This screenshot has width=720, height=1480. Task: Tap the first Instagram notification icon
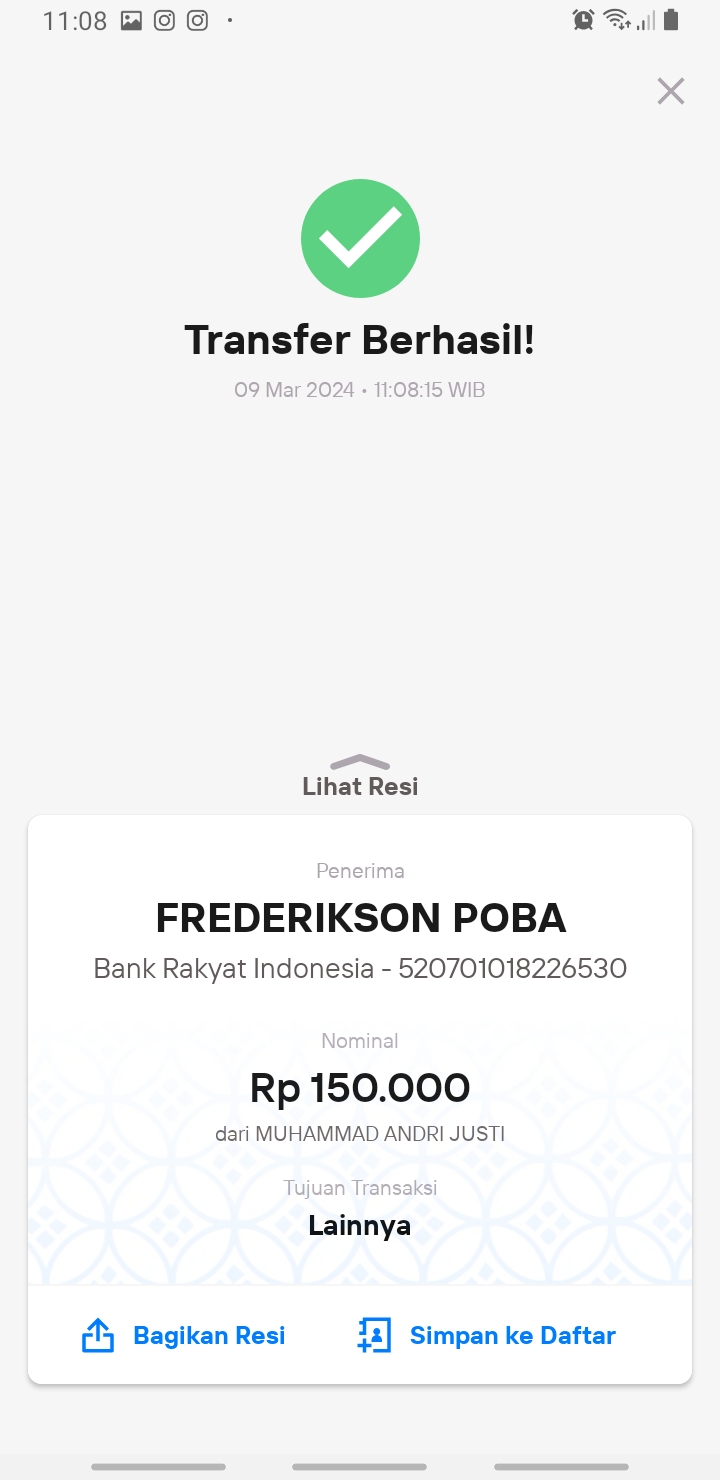click(x=164, y=20)
